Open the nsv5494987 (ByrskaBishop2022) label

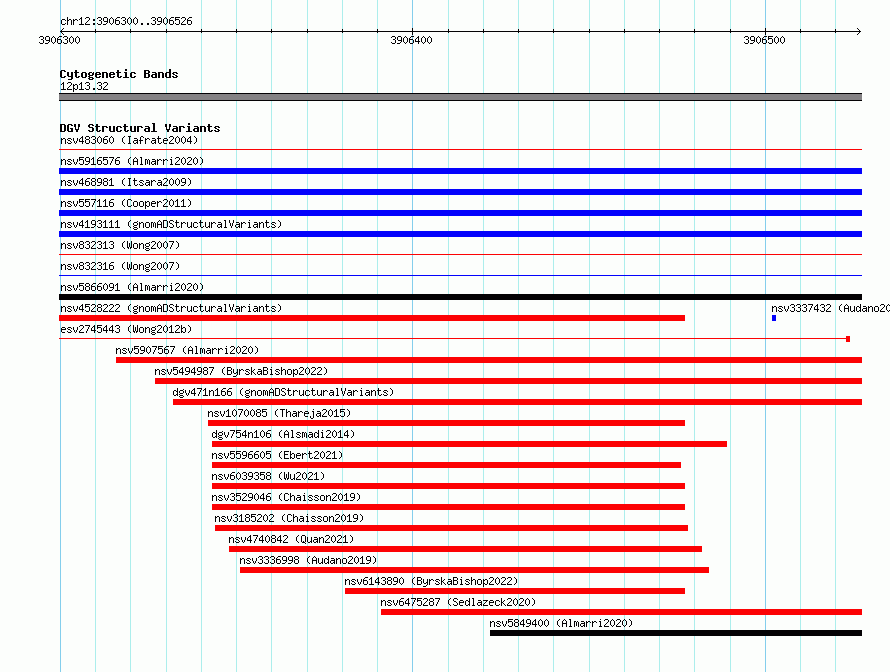(x=241, y=371)
